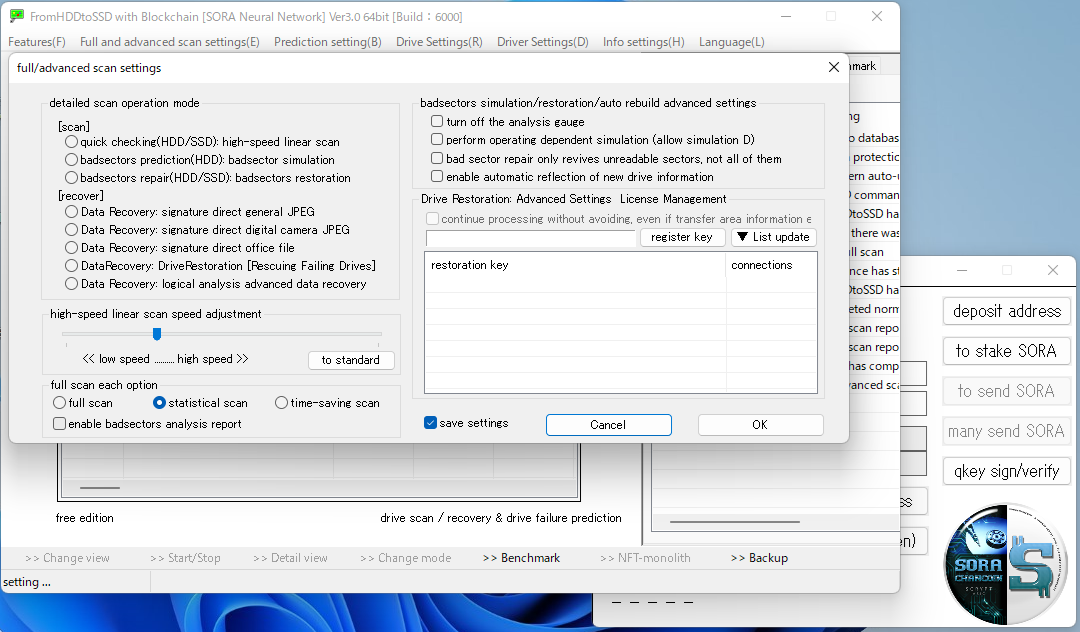Click Cancel in scan settings dialog
The height and width of the screenshot is (632, 1080).
(608, 425)
